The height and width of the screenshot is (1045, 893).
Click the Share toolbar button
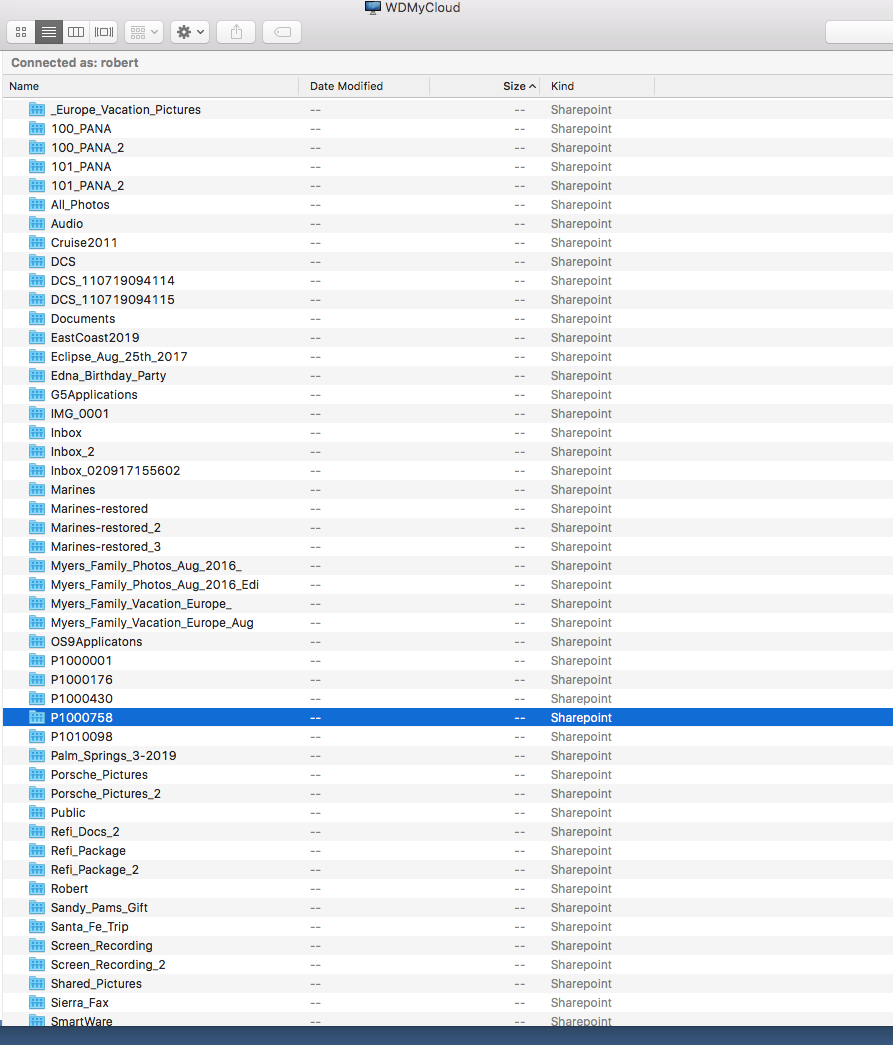point(236,32)
